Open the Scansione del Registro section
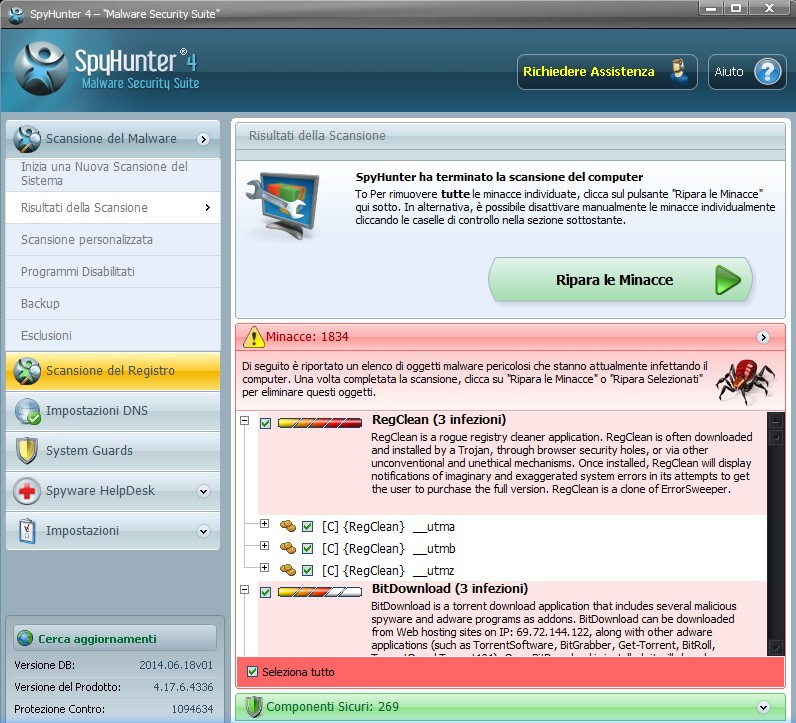Screen dimensions: 796x723 (113, 371)
